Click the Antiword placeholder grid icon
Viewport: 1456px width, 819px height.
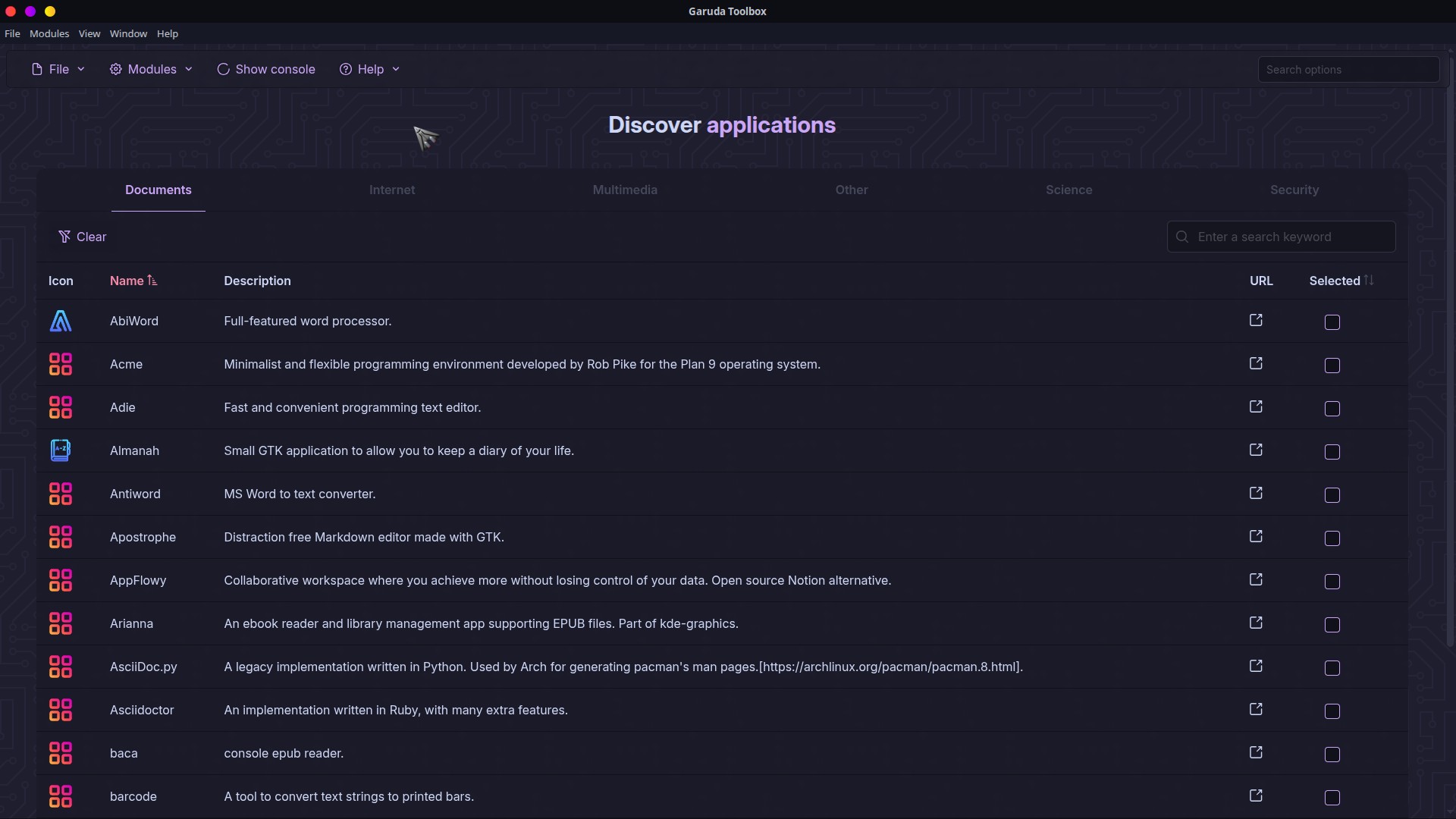(61, 494)
